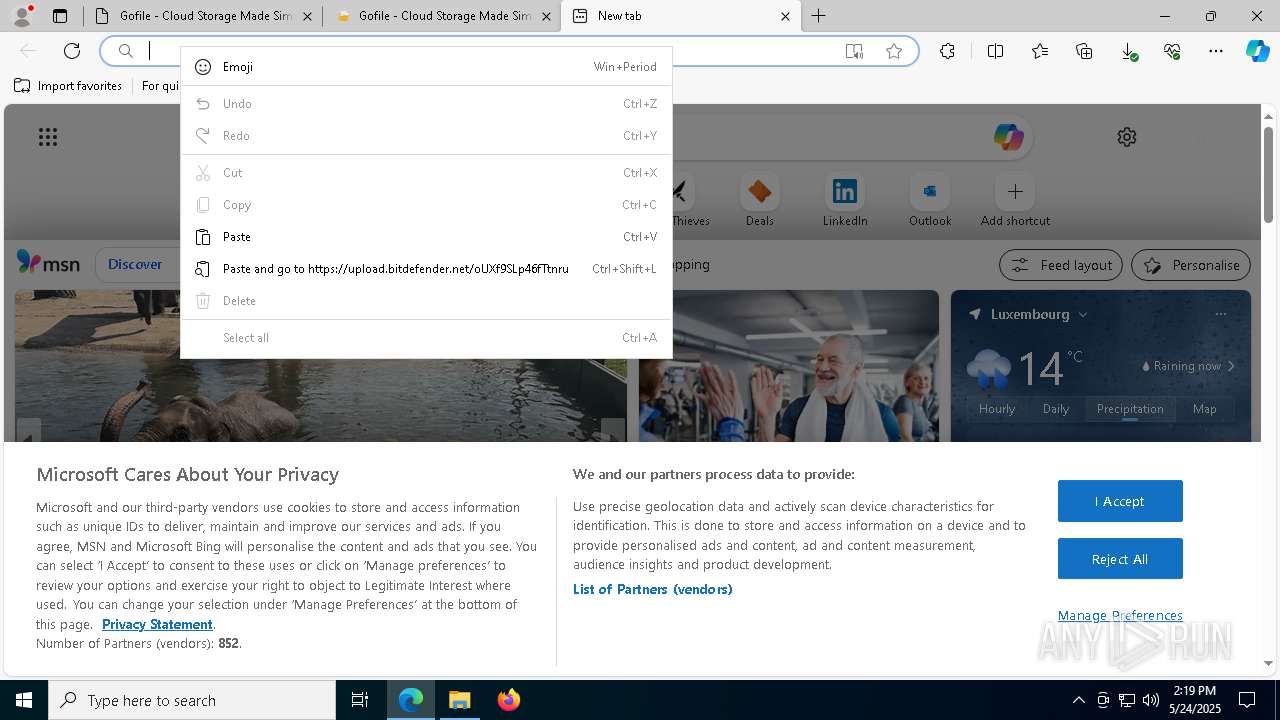Open Extensions puzzle icon
1280x720 pixels.
(948, 51)
